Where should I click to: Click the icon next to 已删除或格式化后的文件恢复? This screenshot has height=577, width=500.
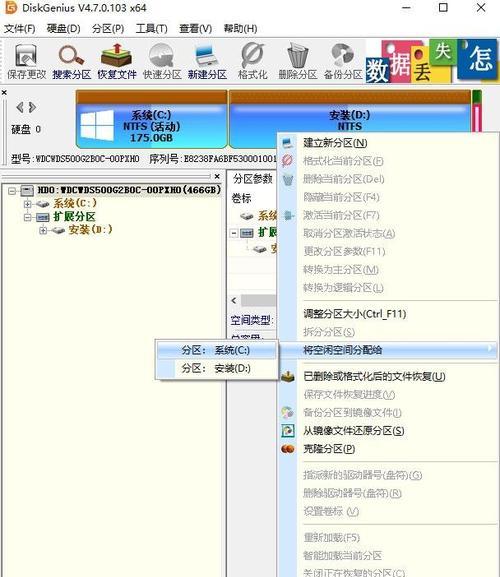tap(288, 376)
